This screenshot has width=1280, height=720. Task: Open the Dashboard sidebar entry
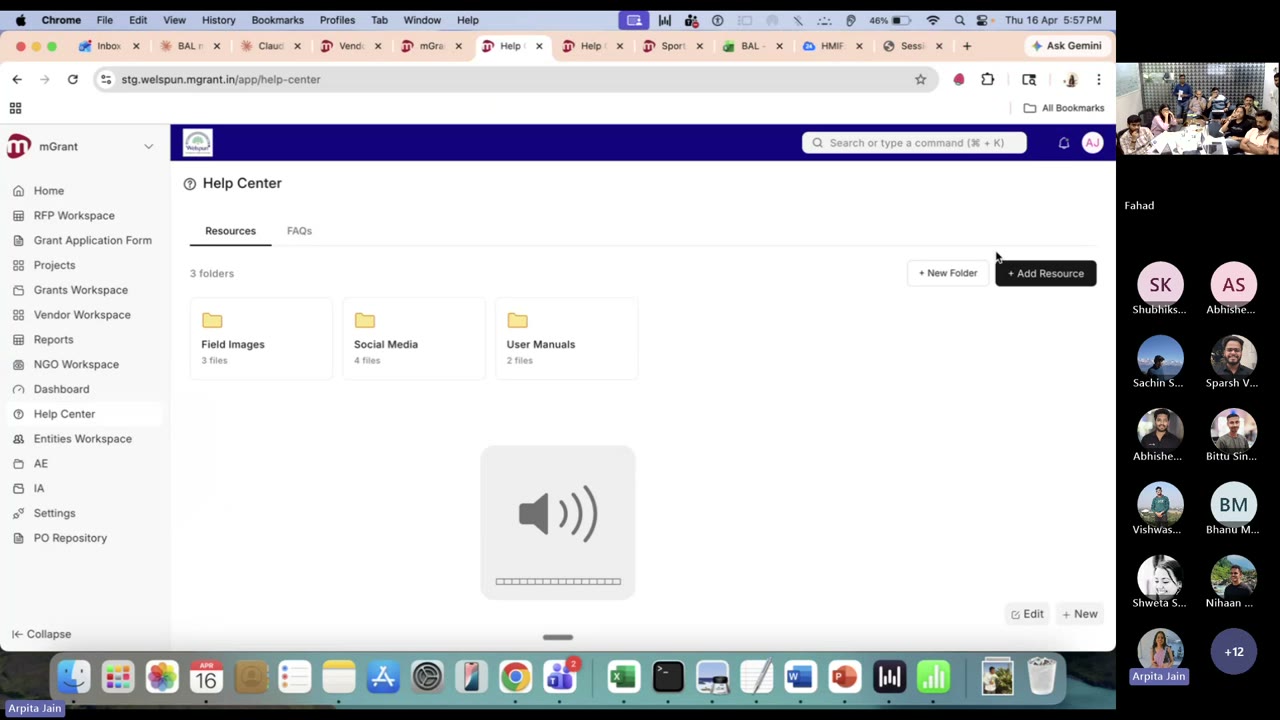click(61, 388)
